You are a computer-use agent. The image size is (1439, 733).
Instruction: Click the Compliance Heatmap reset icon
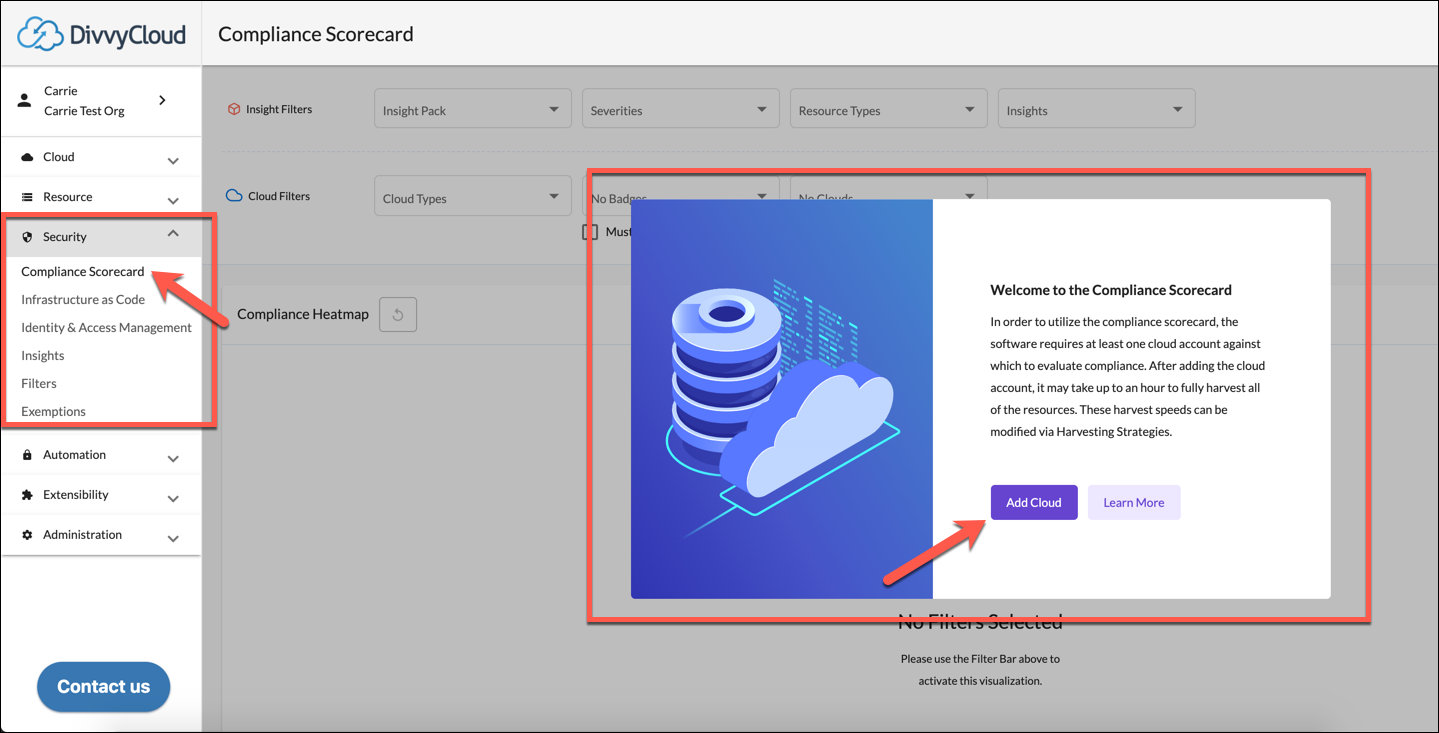point(398,315)
